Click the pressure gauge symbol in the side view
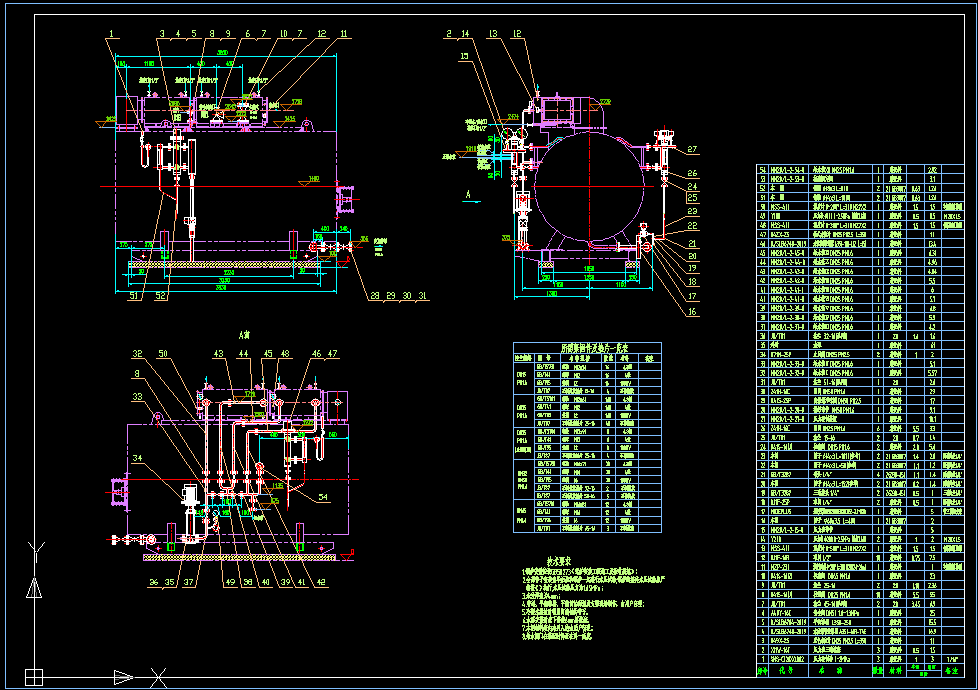Image resolution: width=978 pixels, height=690 pixels. click(516, 132)
